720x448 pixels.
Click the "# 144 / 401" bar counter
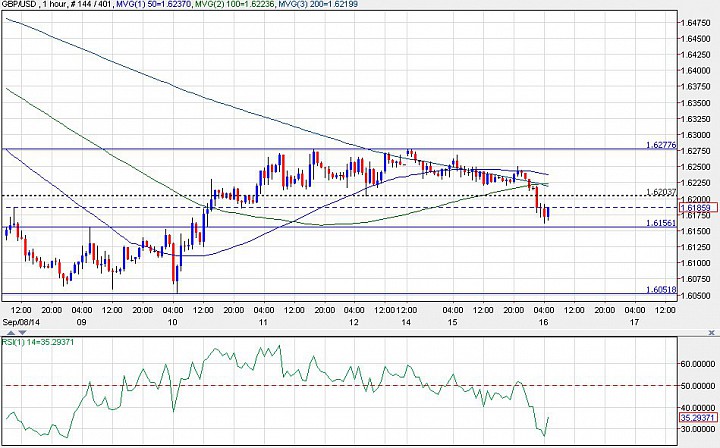(x=92, y=4)
